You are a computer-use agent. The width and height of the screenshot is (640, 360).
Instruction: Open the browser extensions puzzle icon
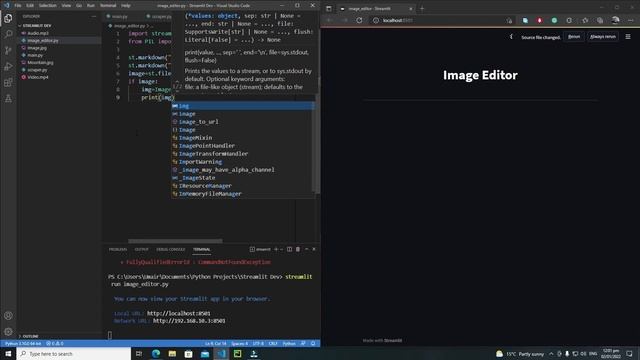pos(569,20)
